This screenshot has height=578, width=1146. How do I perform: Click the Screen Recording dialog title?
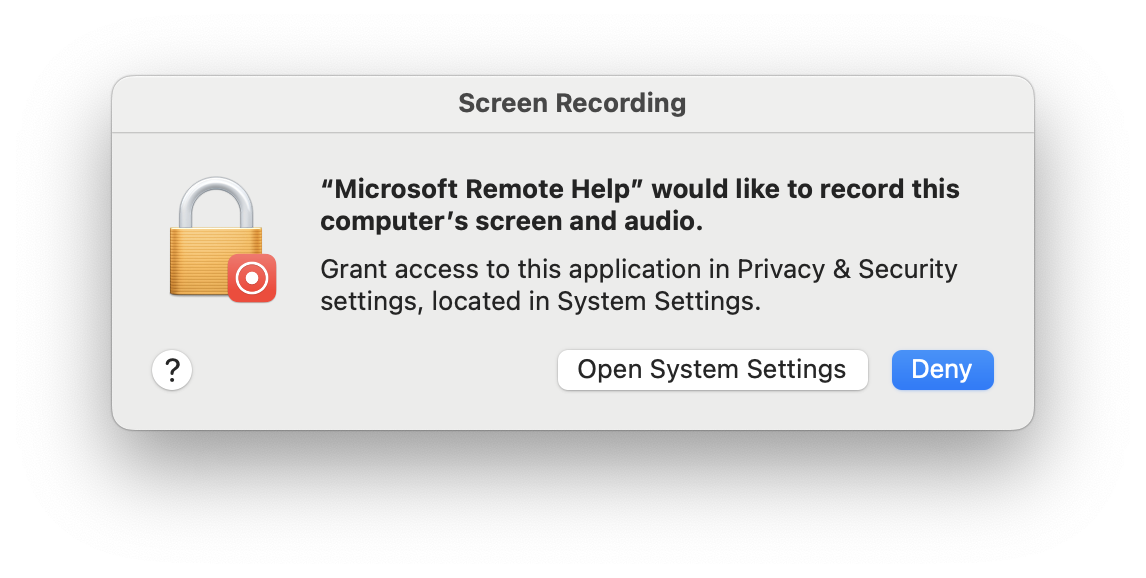pyautogui.click(x=572, y=104)
